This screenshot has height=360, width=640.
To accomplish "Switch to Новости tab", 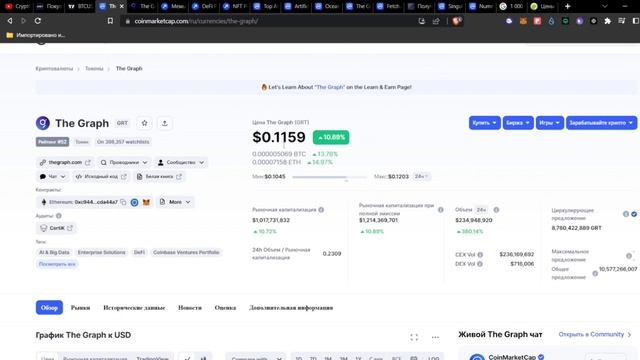I will pos(190,308).
